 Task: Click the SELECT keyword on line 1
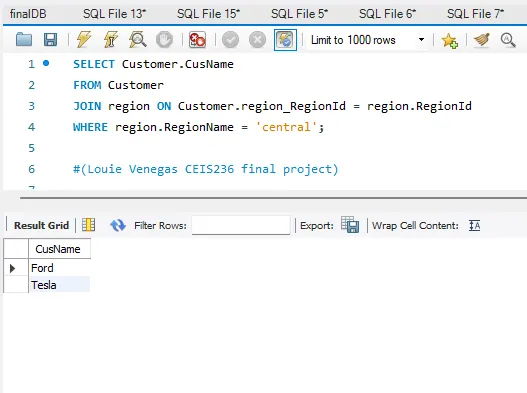pos(94,64)
